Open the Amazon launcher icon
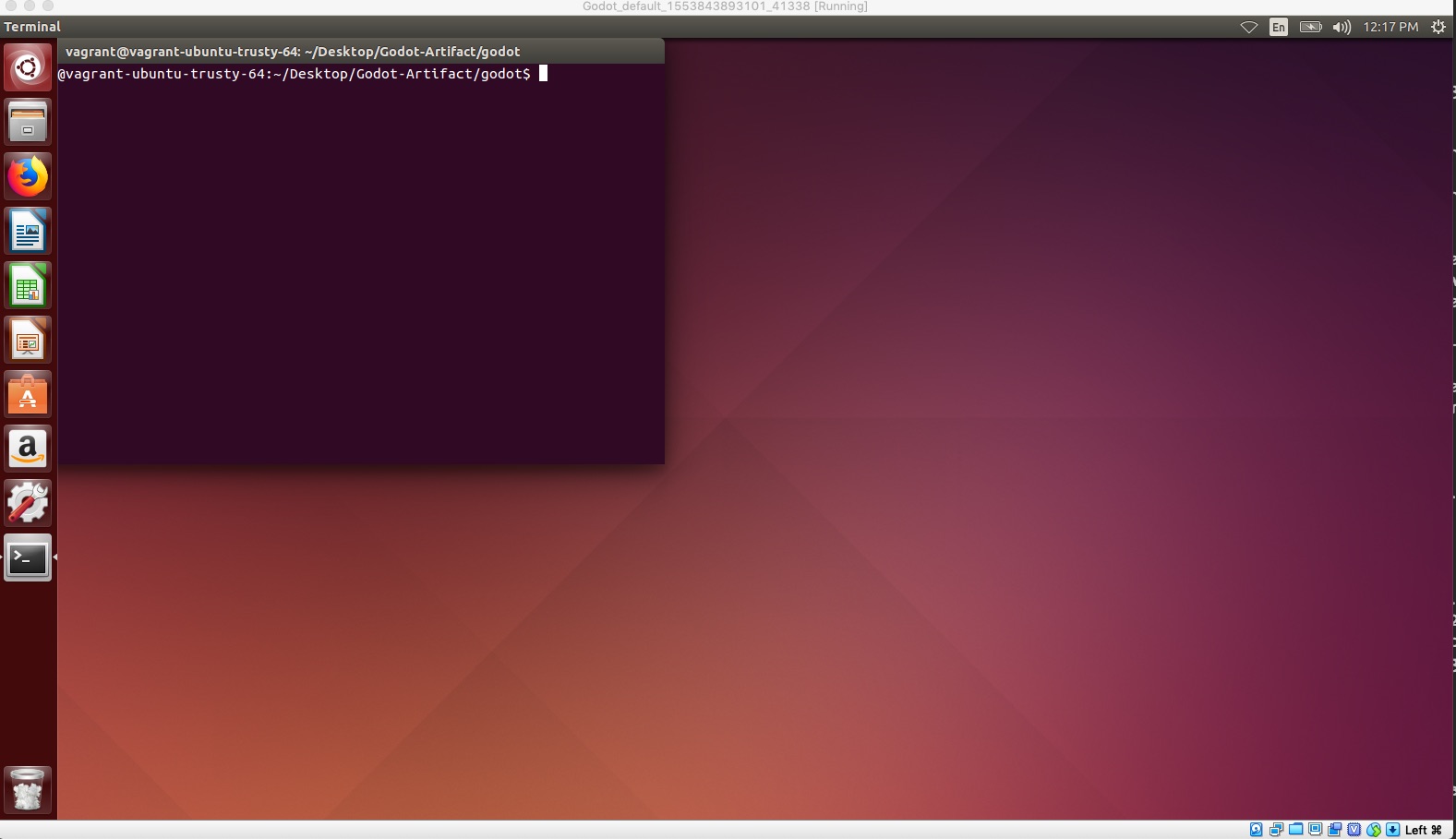 coord(28,449)
